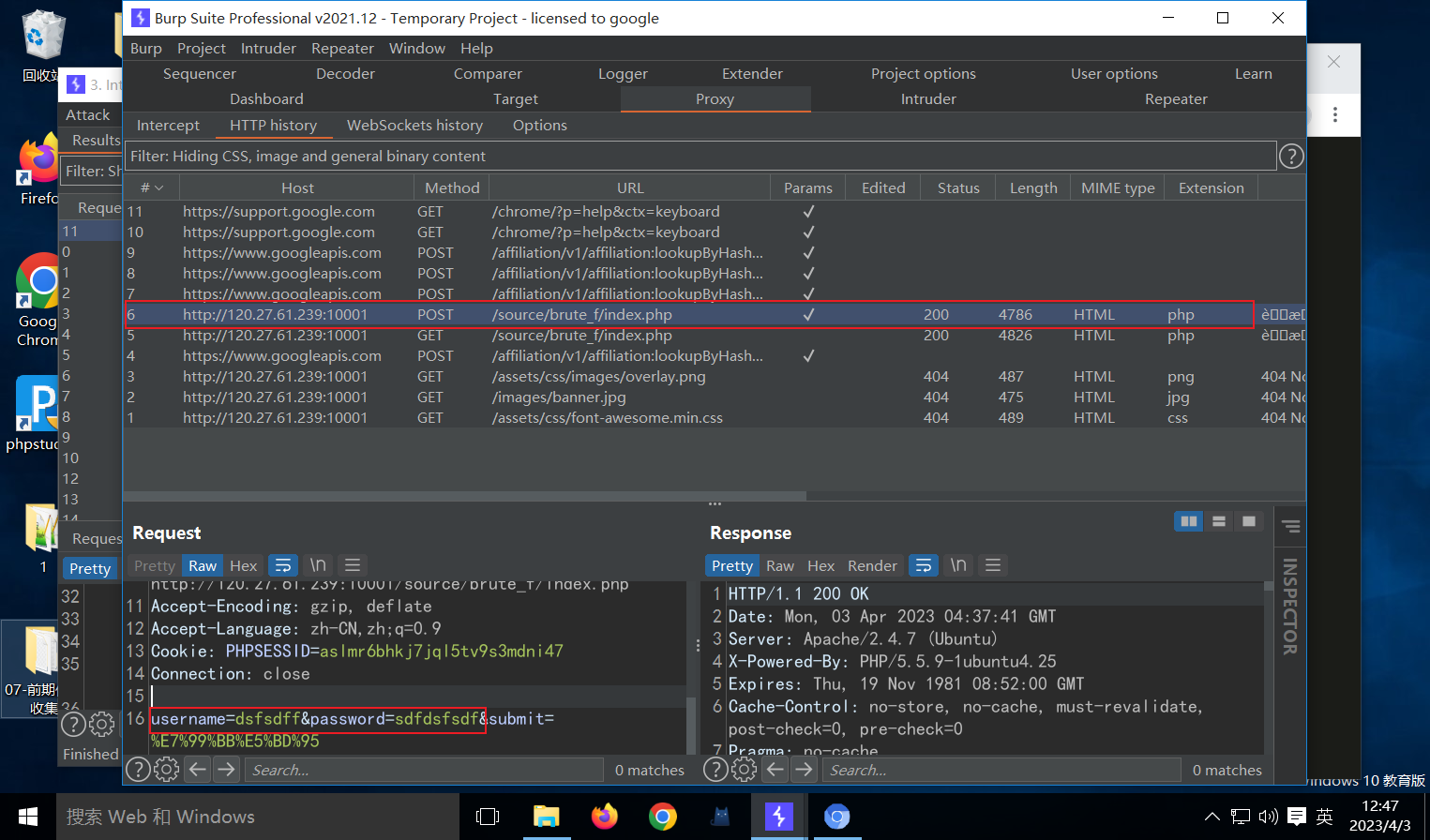Sort by the Length column header

tap(1033, 188)
